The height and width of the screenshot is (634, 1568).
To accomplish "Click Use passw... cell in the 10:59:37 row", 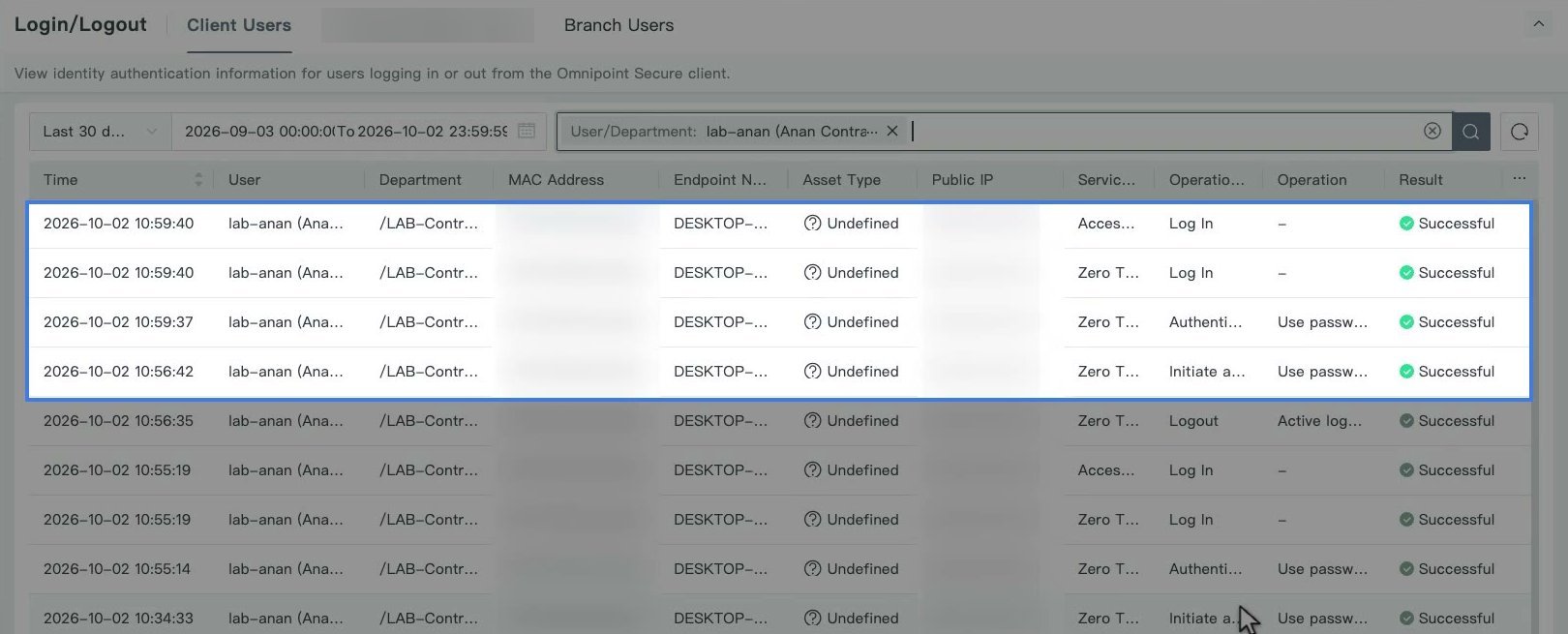I will pos(1322,322).
